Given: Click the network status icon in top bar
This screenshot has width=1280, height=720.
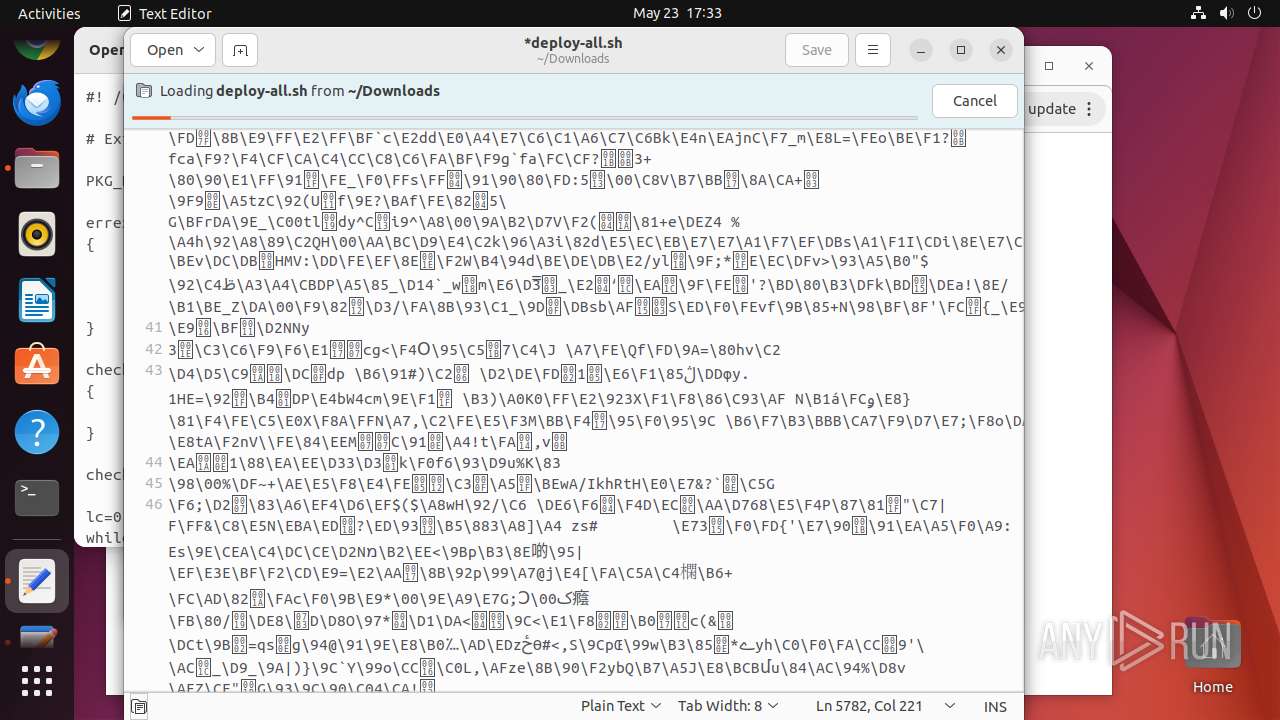Looking at the screenshot, I should click(1198, 13).
